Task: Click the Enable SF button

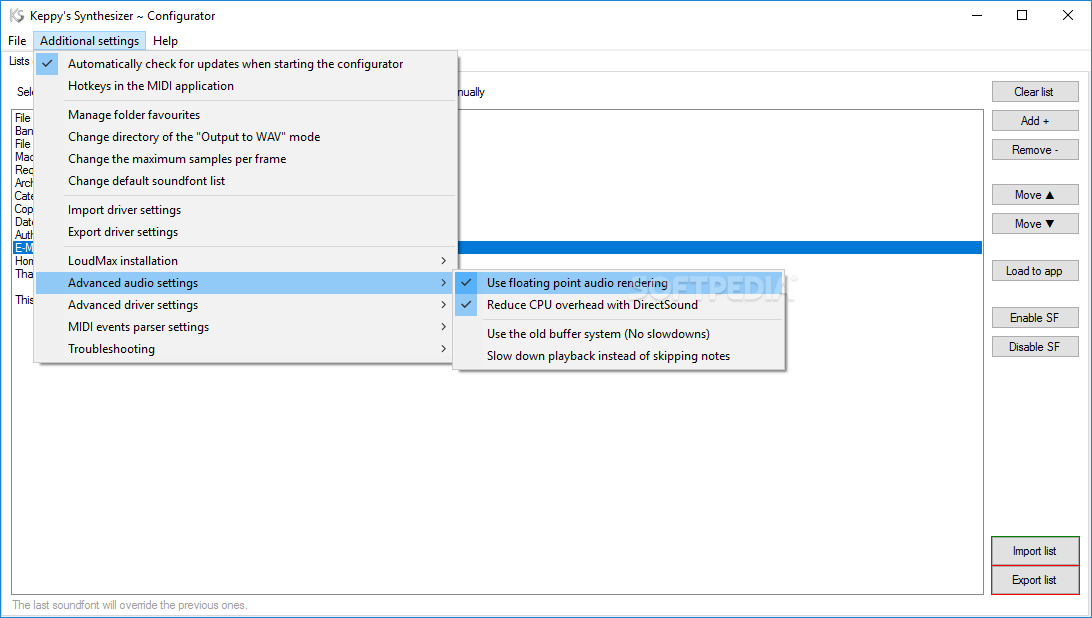Action: click(1035, 318)
